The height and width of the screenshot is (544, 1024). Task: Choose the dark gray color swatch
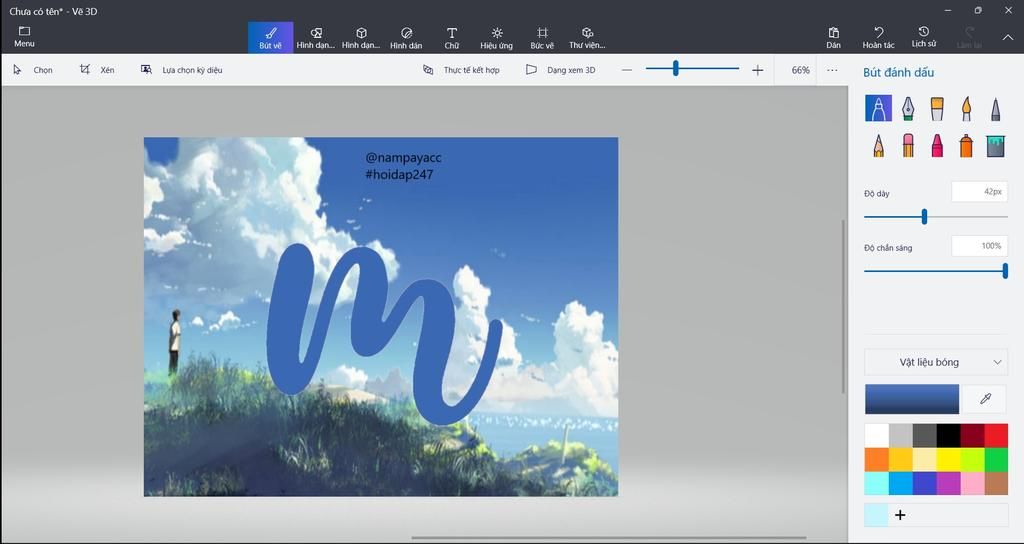(x=924, y=436)
